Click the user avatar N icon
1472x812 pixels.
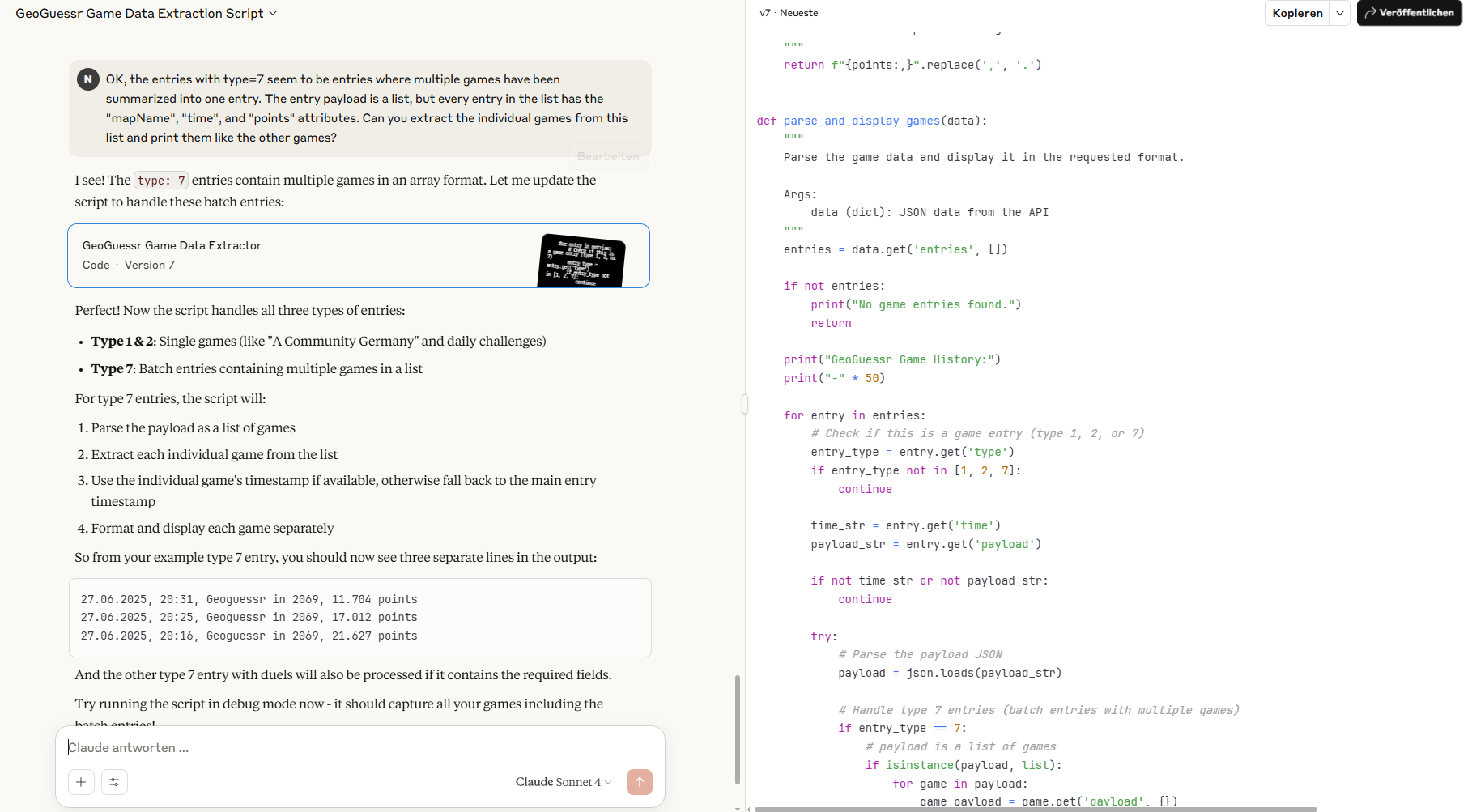(87, 79)
